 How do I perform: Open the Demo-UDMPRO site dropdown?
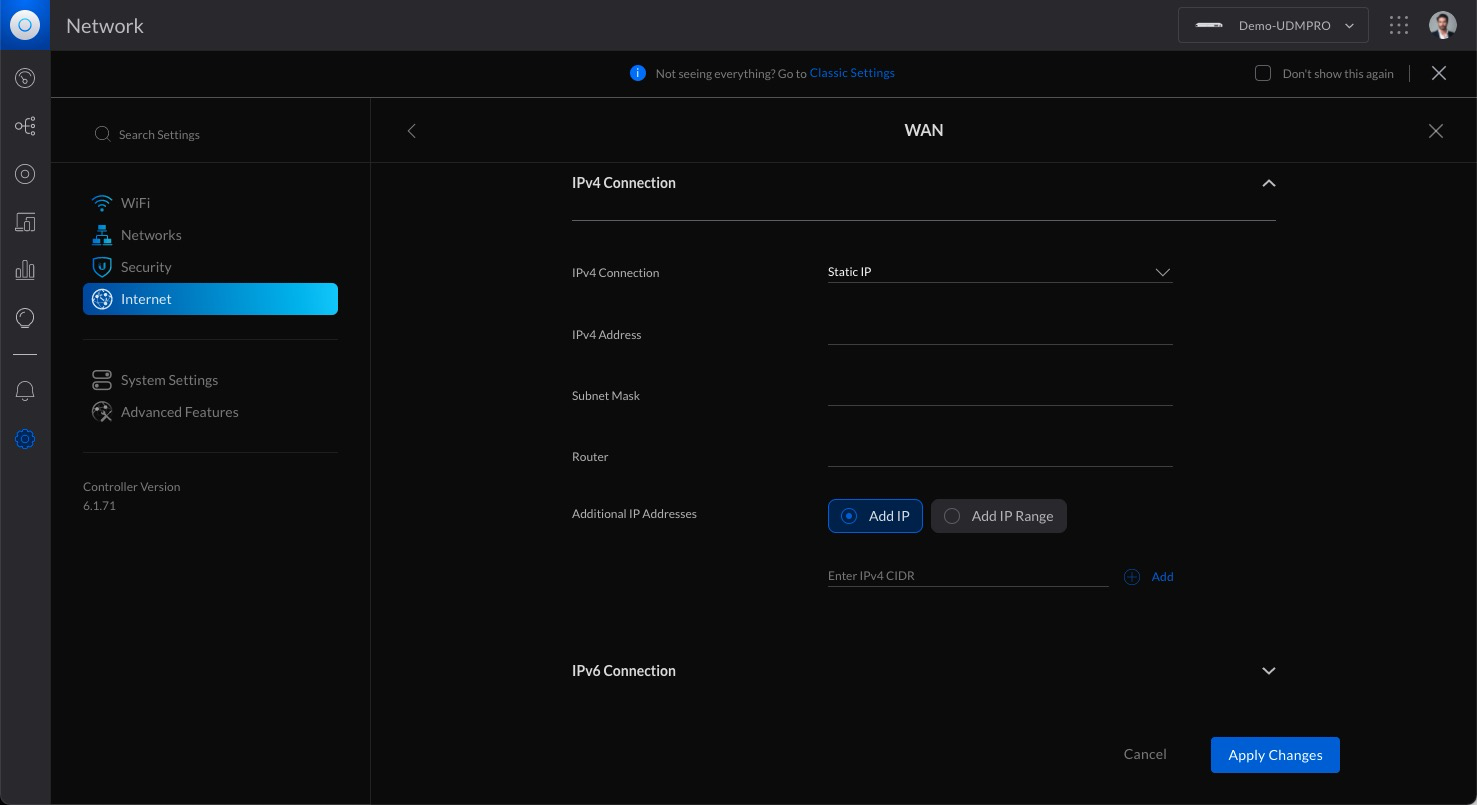(1273, 26)
